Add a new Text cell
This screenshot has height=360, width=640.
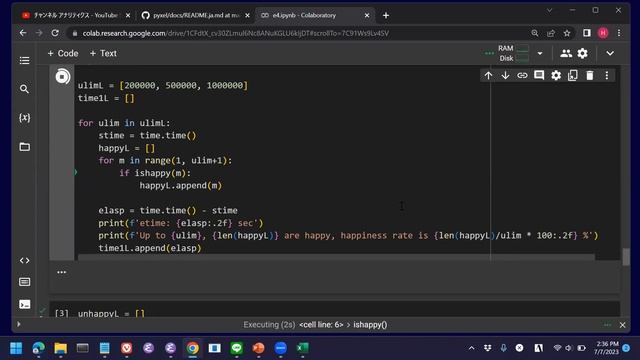pyautogui.click(x=103, y=53)
